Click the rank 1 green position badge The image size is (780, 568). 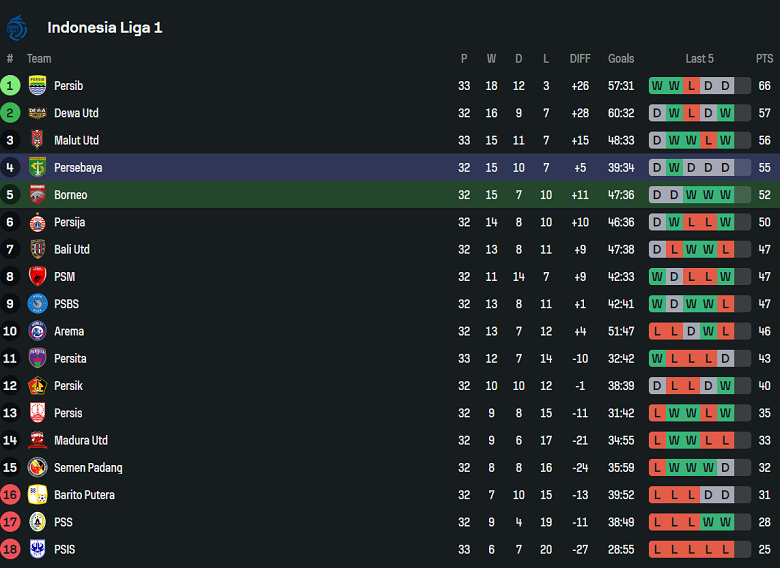pos(10,86)
